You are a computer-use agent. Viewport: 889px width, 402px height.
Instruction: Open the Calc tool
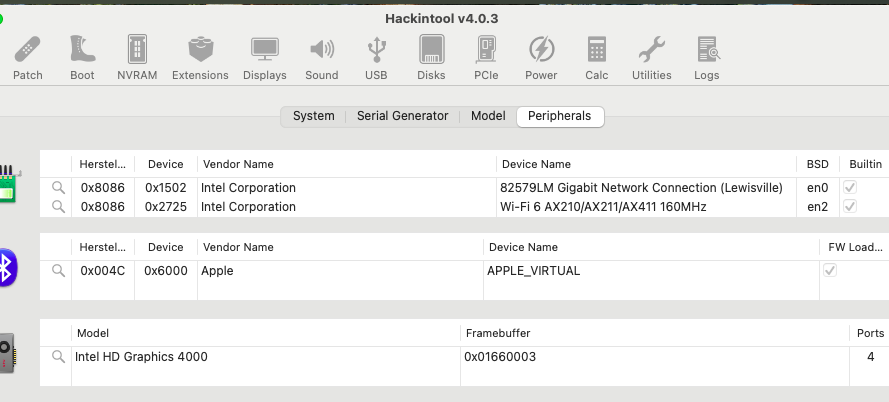click(x=597, y=57)
